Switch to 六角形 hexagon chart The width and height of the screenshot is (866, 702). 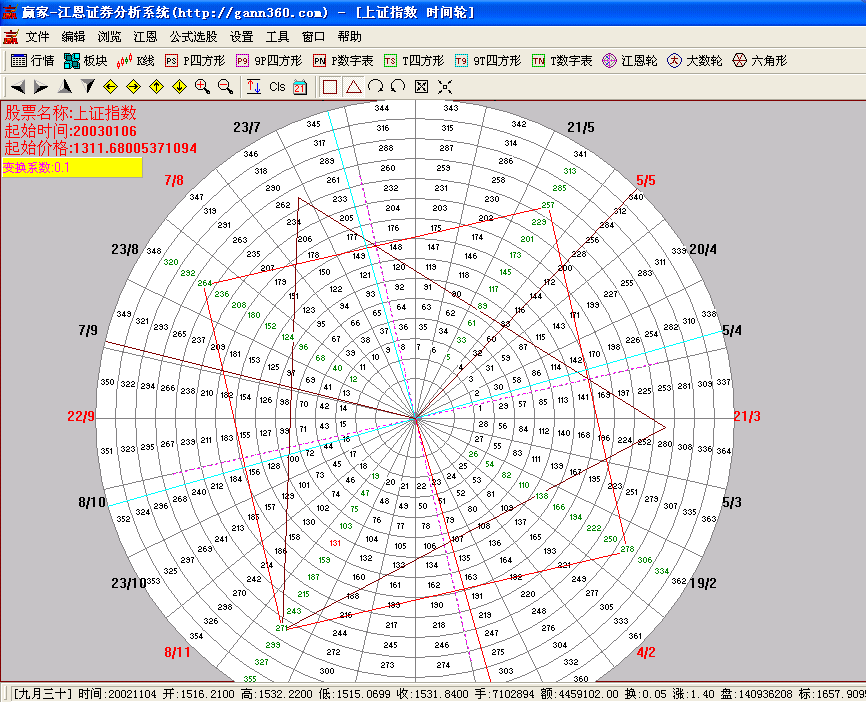coord(760,61)
